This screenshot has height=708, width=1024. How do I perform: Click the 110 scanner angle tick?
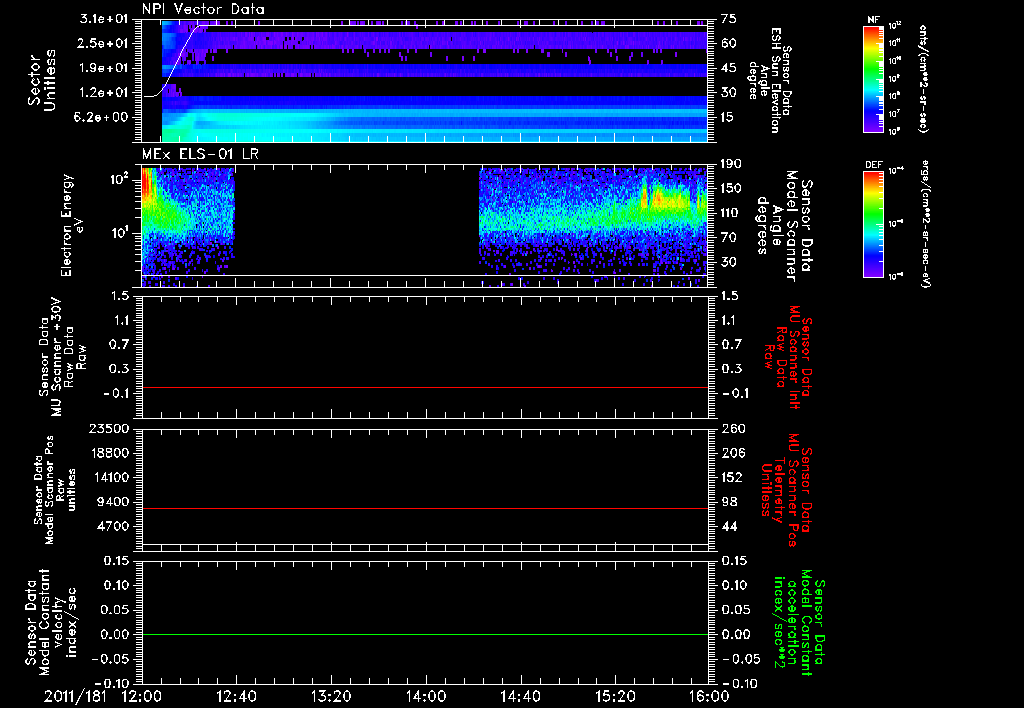click(731, 213)
